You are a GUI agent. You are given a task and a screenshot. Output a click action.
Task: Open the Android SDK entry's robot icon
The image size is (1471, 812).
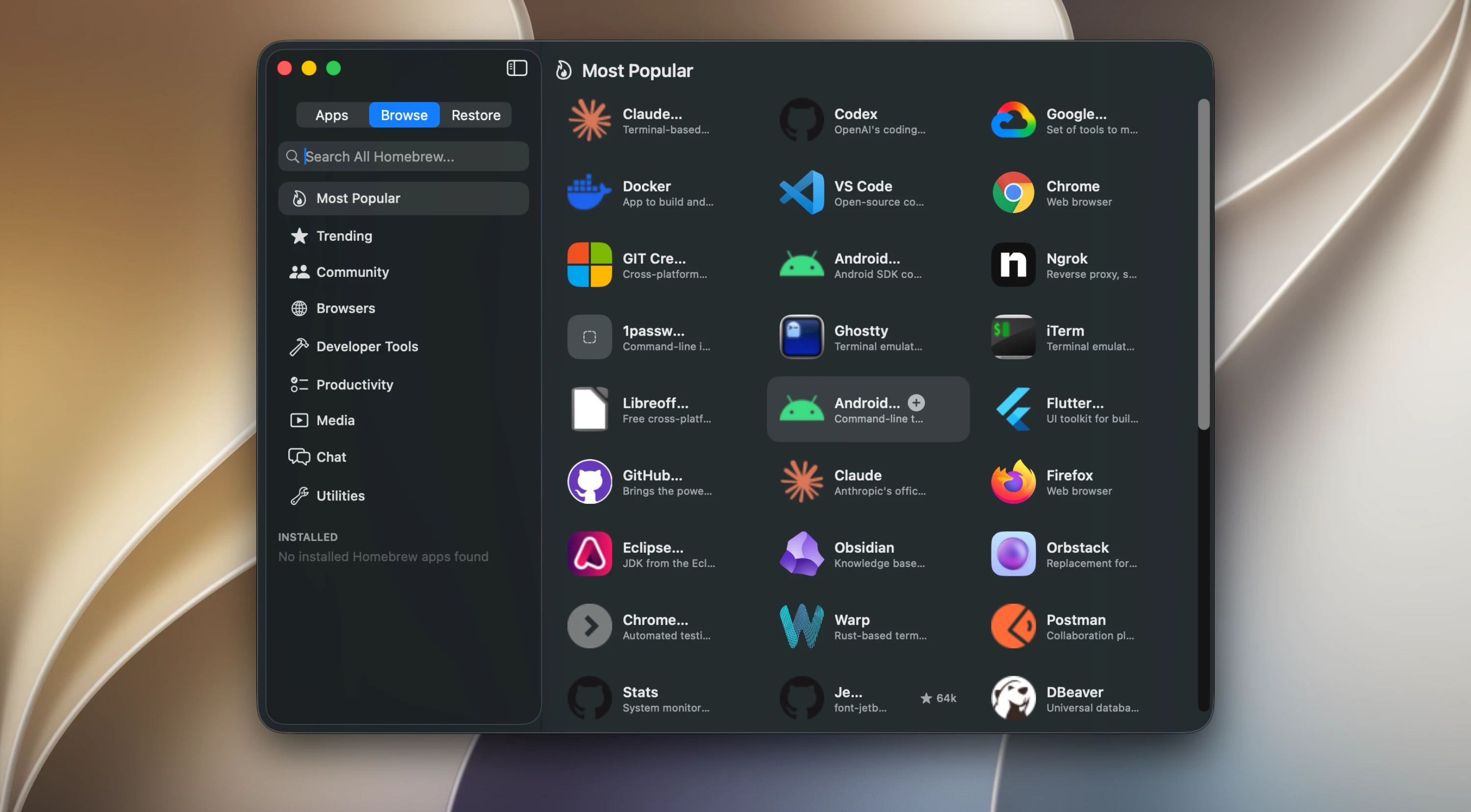point(801,265)
